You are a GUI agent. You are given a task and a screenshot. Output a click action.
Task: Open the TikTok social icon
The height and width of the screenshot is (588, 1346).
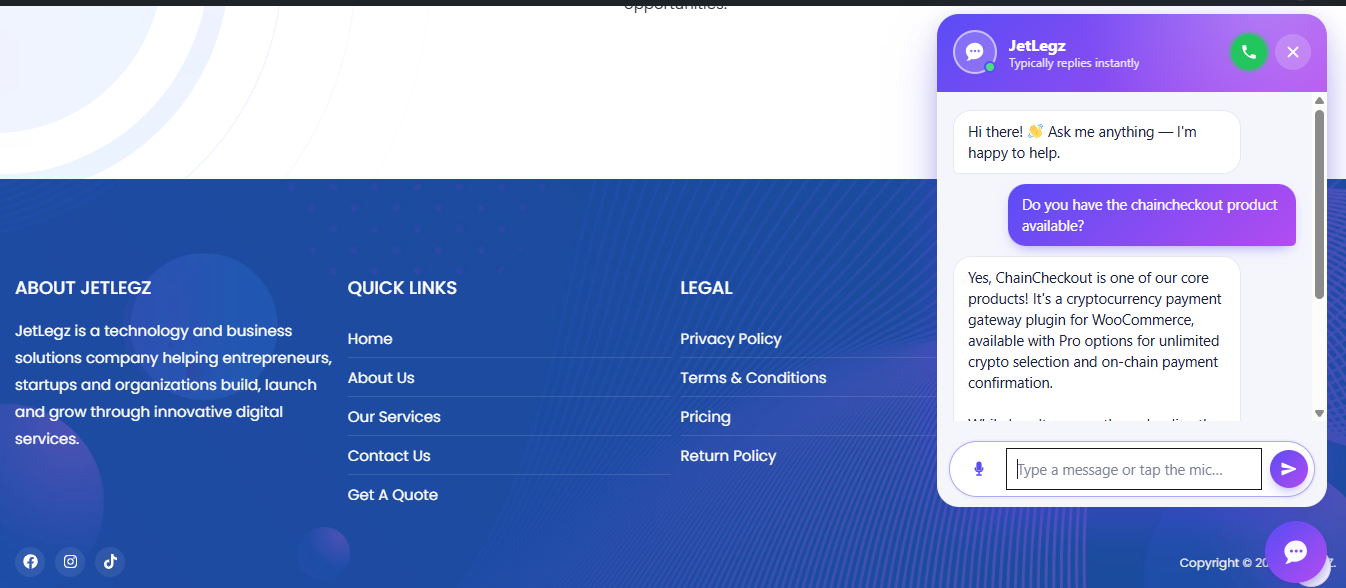[x=110, y=561]
